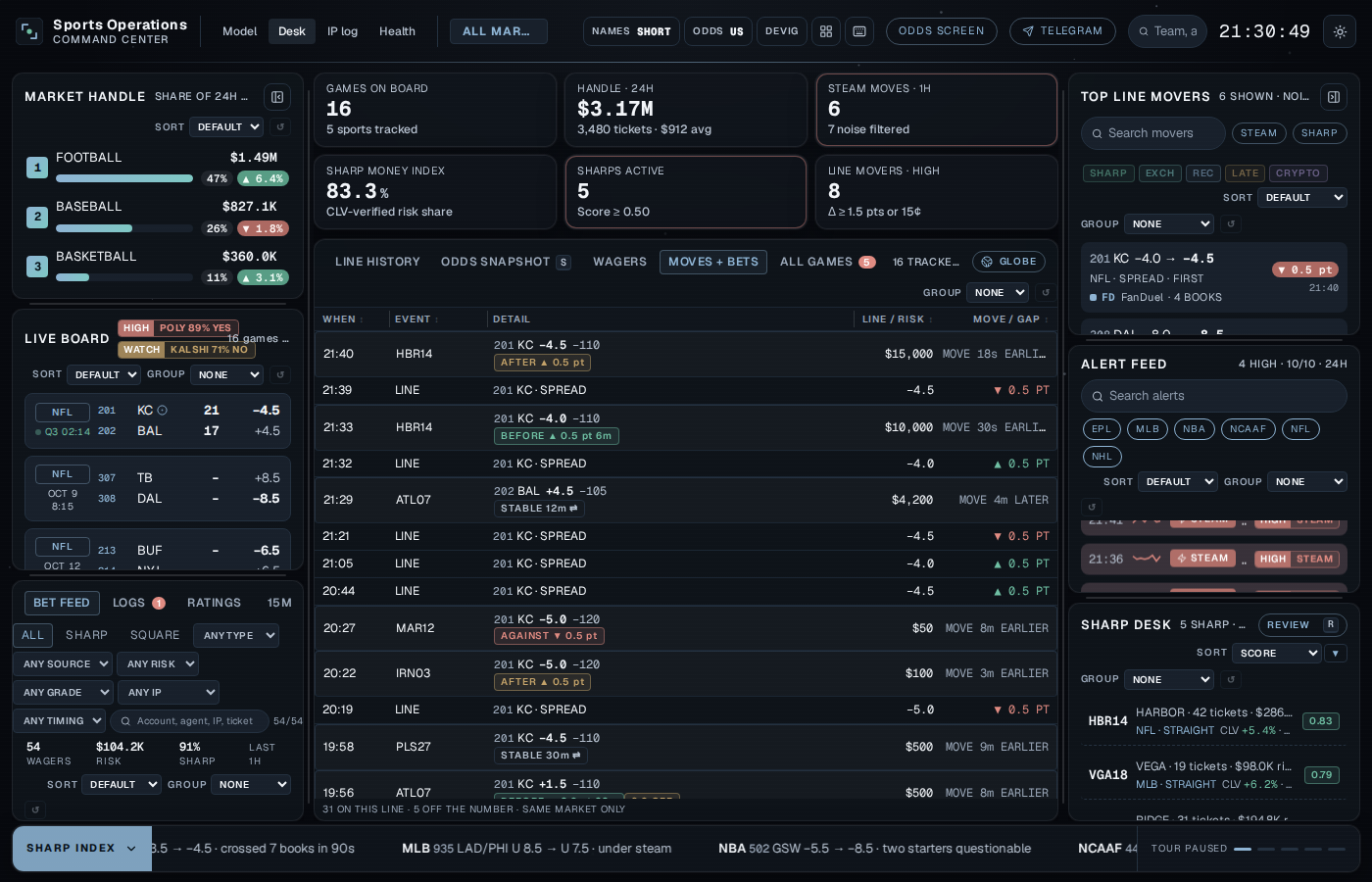This screenshot has width=1372, height=882.
Task: Enable the STEAM filter in Top Line Movers
Action: tap(1258, 133)
